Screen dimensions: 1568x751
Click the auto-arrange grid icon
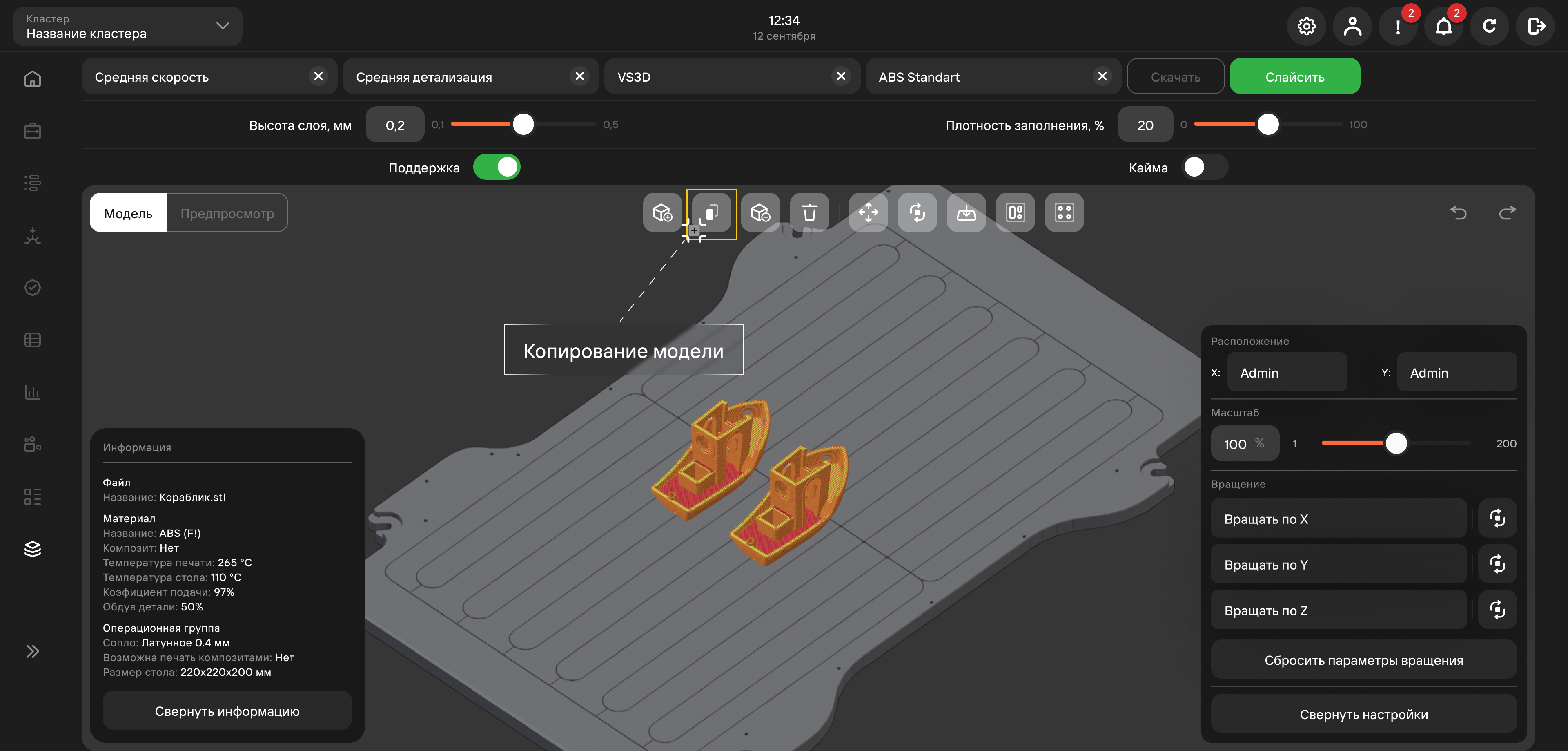tap(1064, 212)
